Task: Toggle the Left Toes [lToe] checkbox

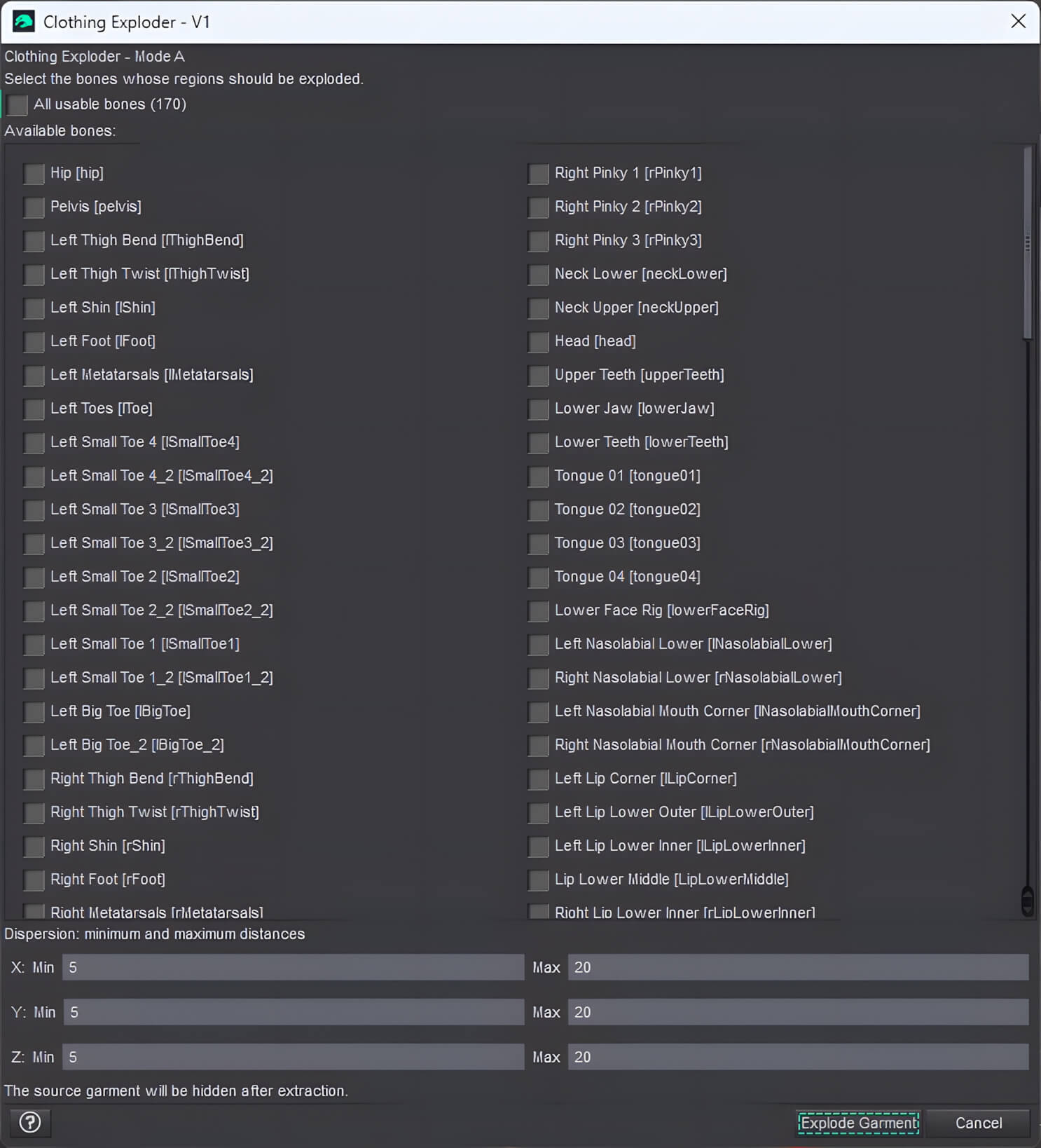Action: coord(34,409)
